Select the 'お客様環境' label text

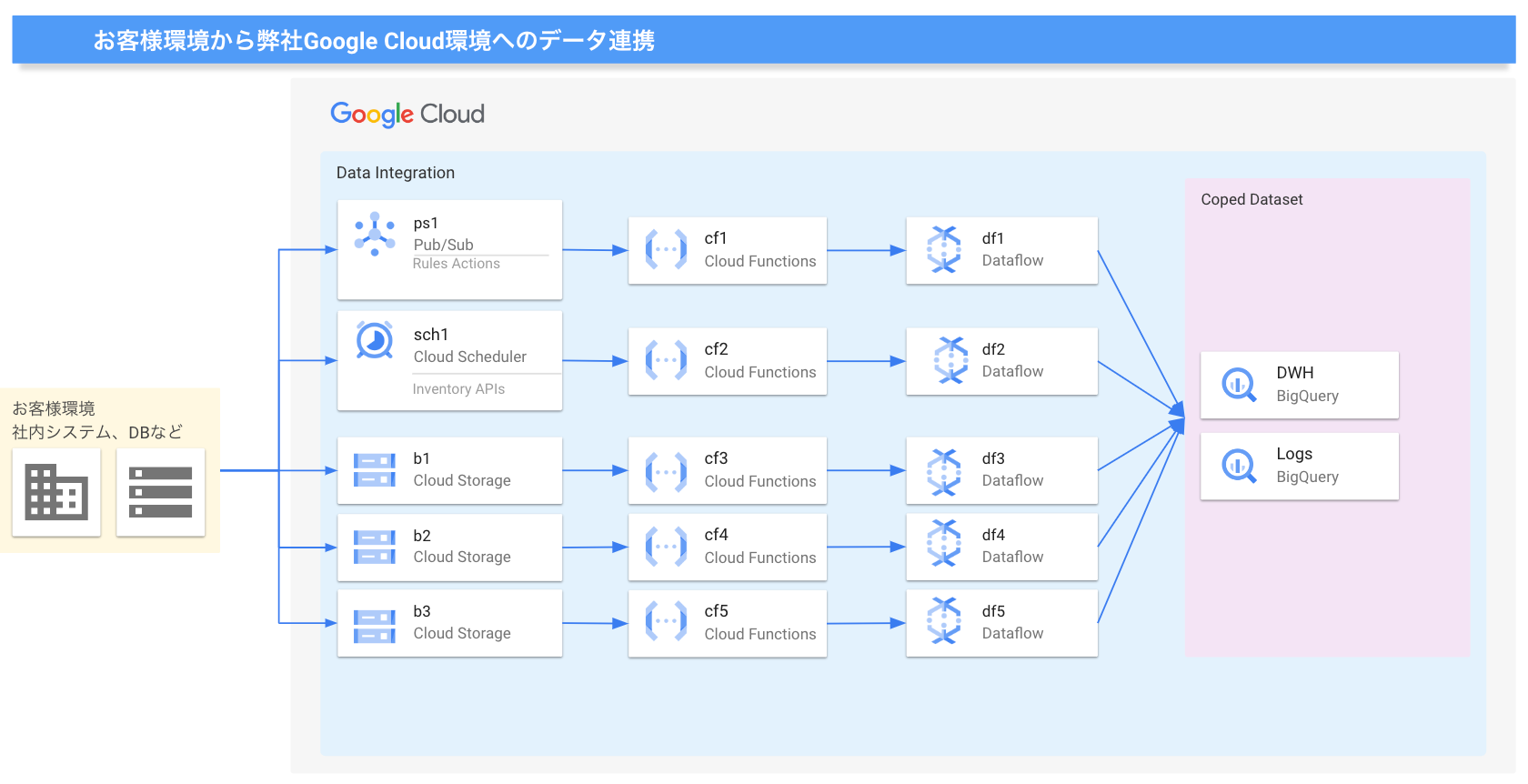(x=54, y=408)
